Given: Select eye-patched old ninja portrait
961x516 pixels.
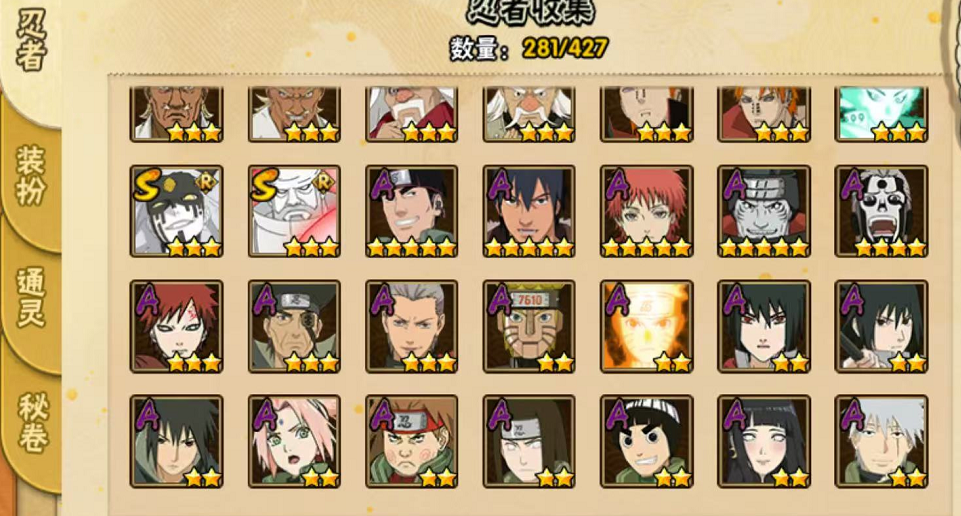Looking at the screenshot, I should click(294, 327).
